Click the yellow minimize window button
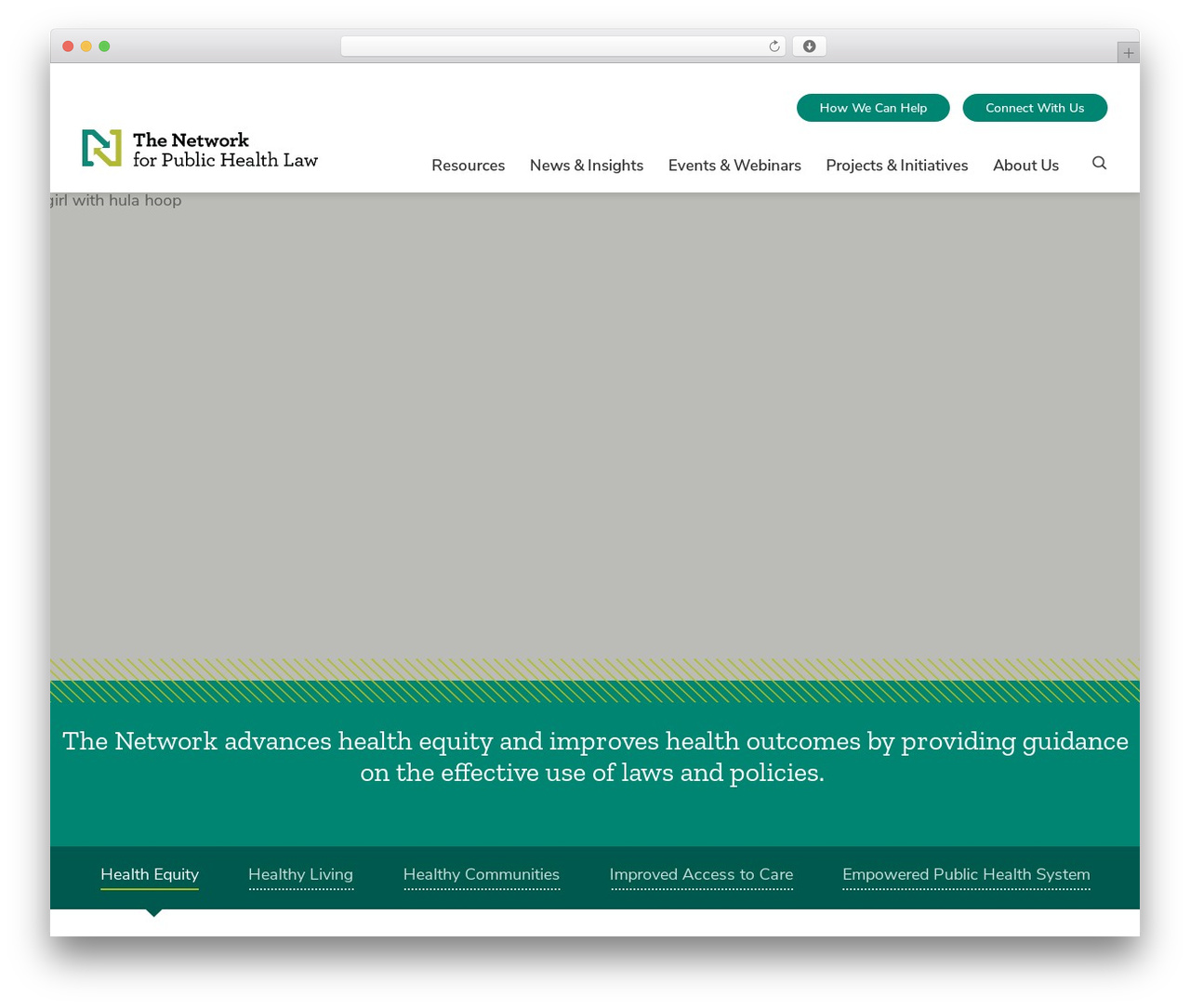Screen dimensions: 1190x1008 (x=86, y=46)
